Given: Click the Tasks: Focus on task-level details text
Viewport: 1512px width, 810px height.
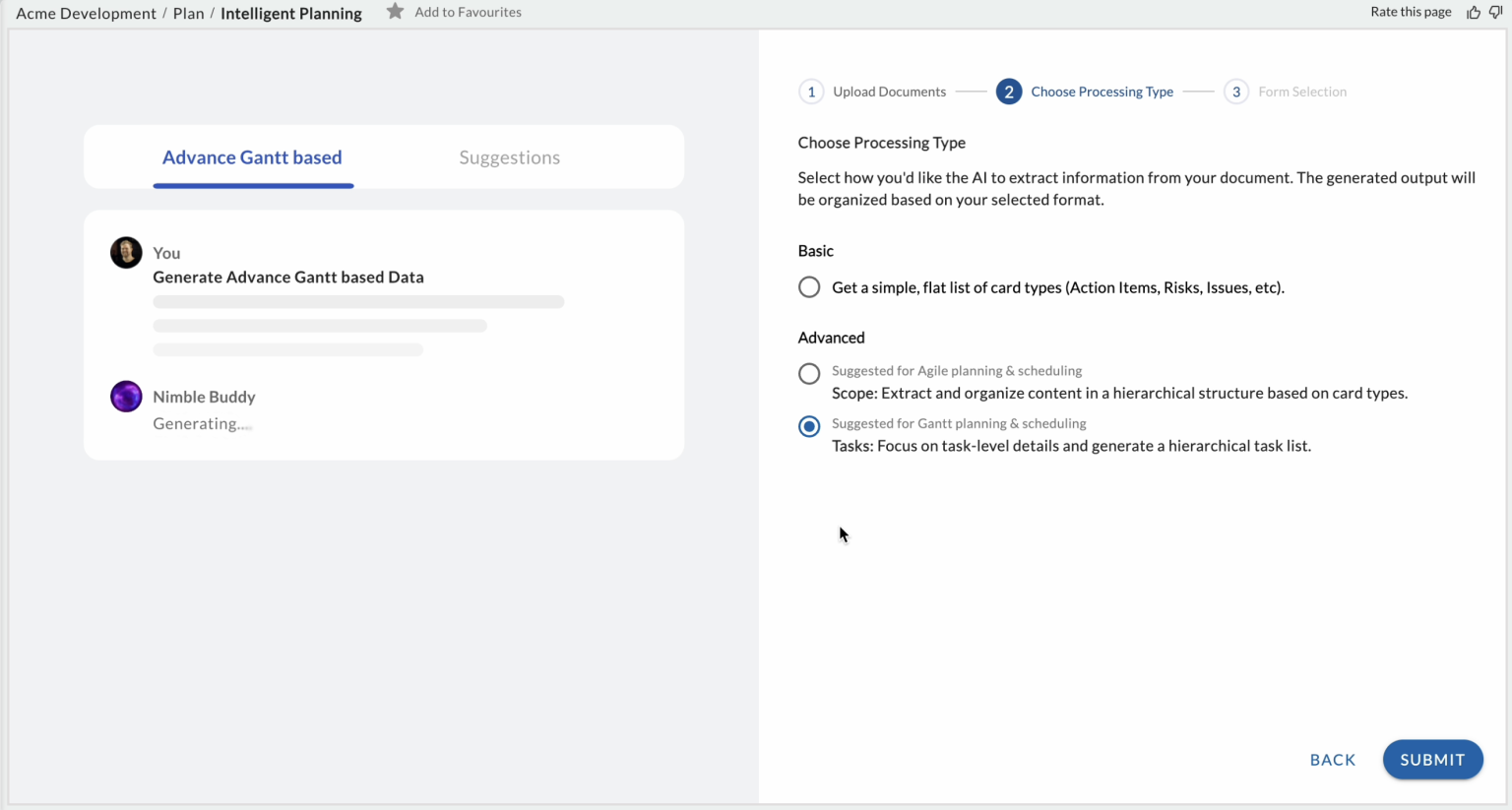Looking at the screenshot, I should click(x=1071, y=446).
